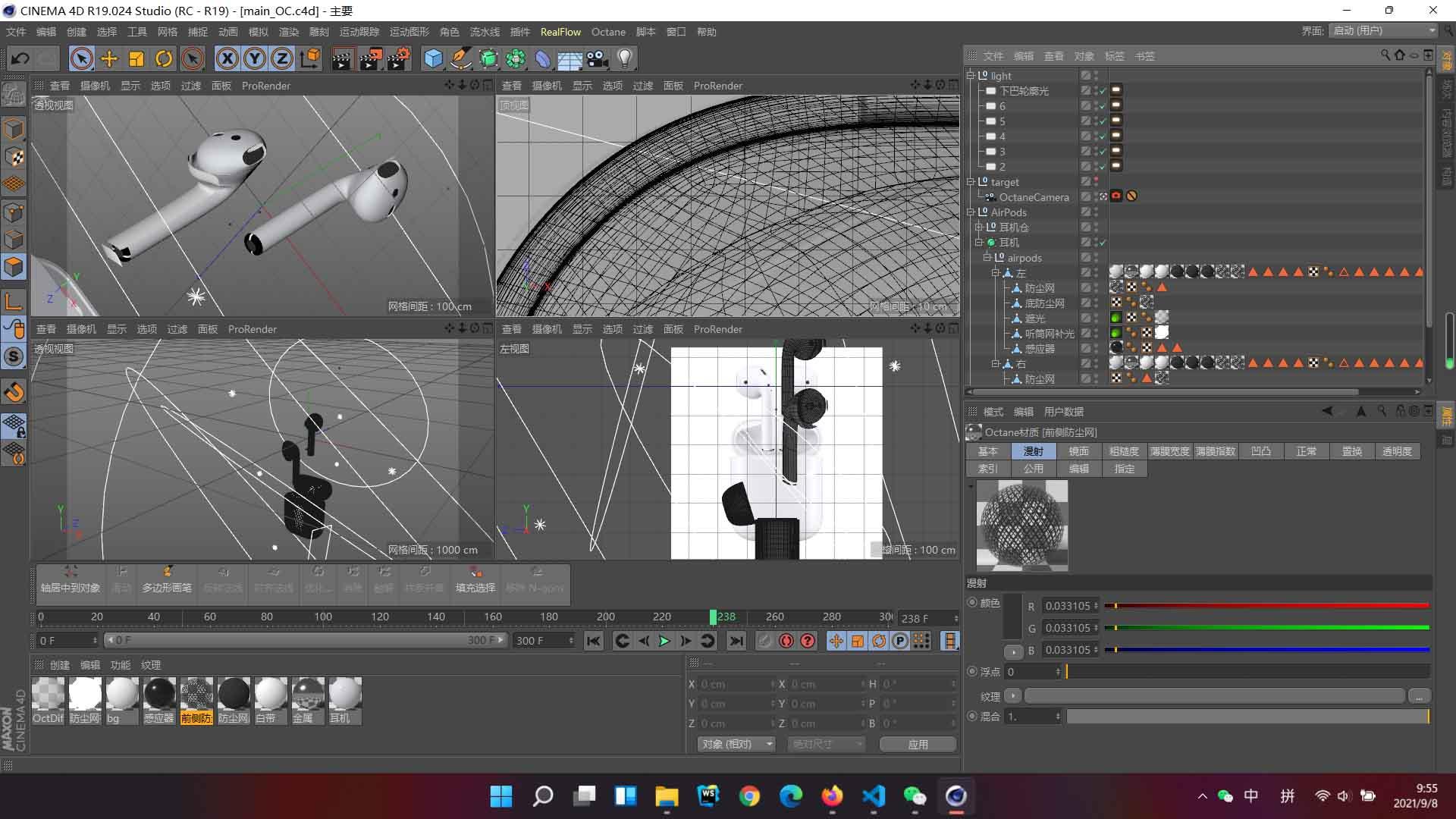Click the Camera object icon

point(597,58)
